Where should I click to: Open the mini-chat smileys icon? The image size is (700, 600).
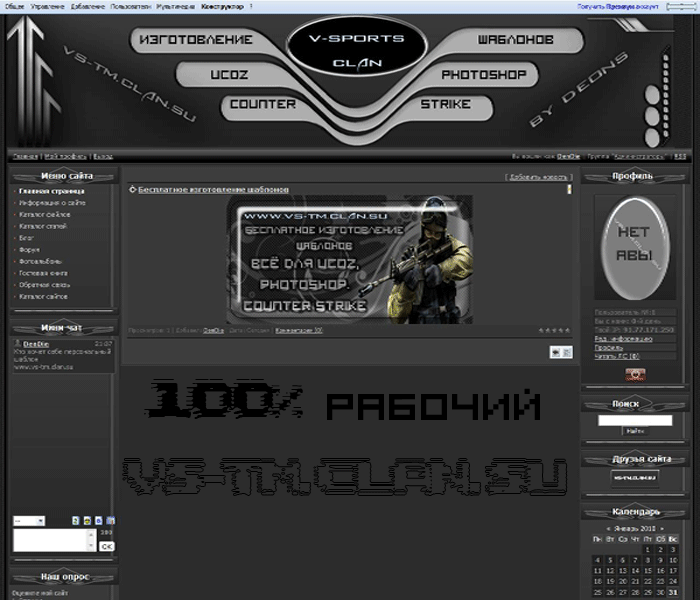coord(87,521)
